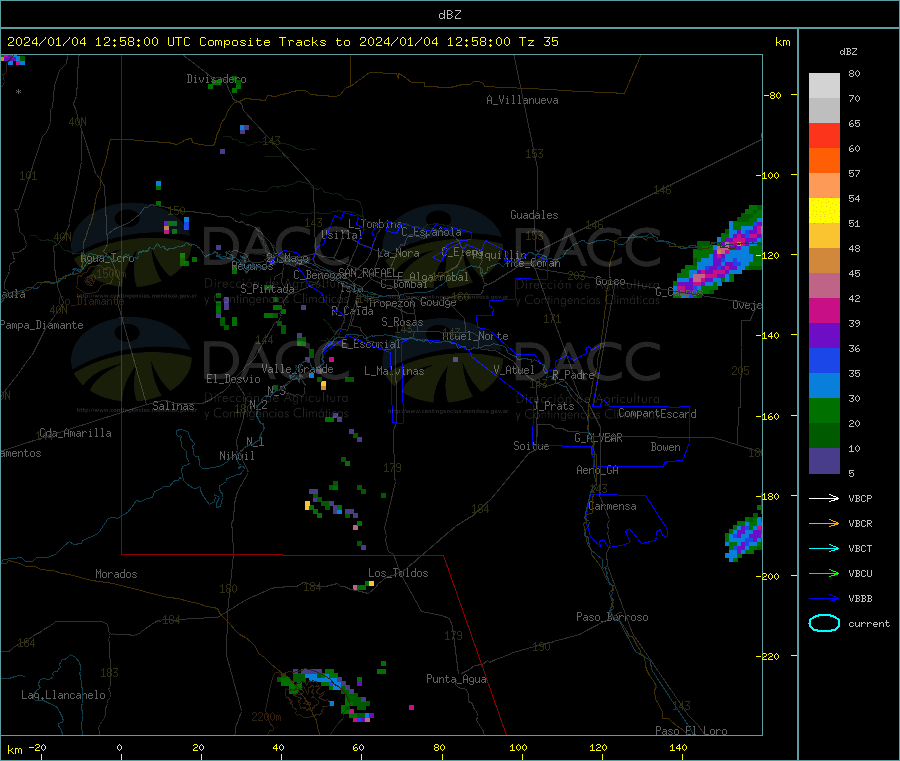Viewport: 900px width, 761px height.
Task: Click the 'Bowen' map label
Action: click(665, 448)
